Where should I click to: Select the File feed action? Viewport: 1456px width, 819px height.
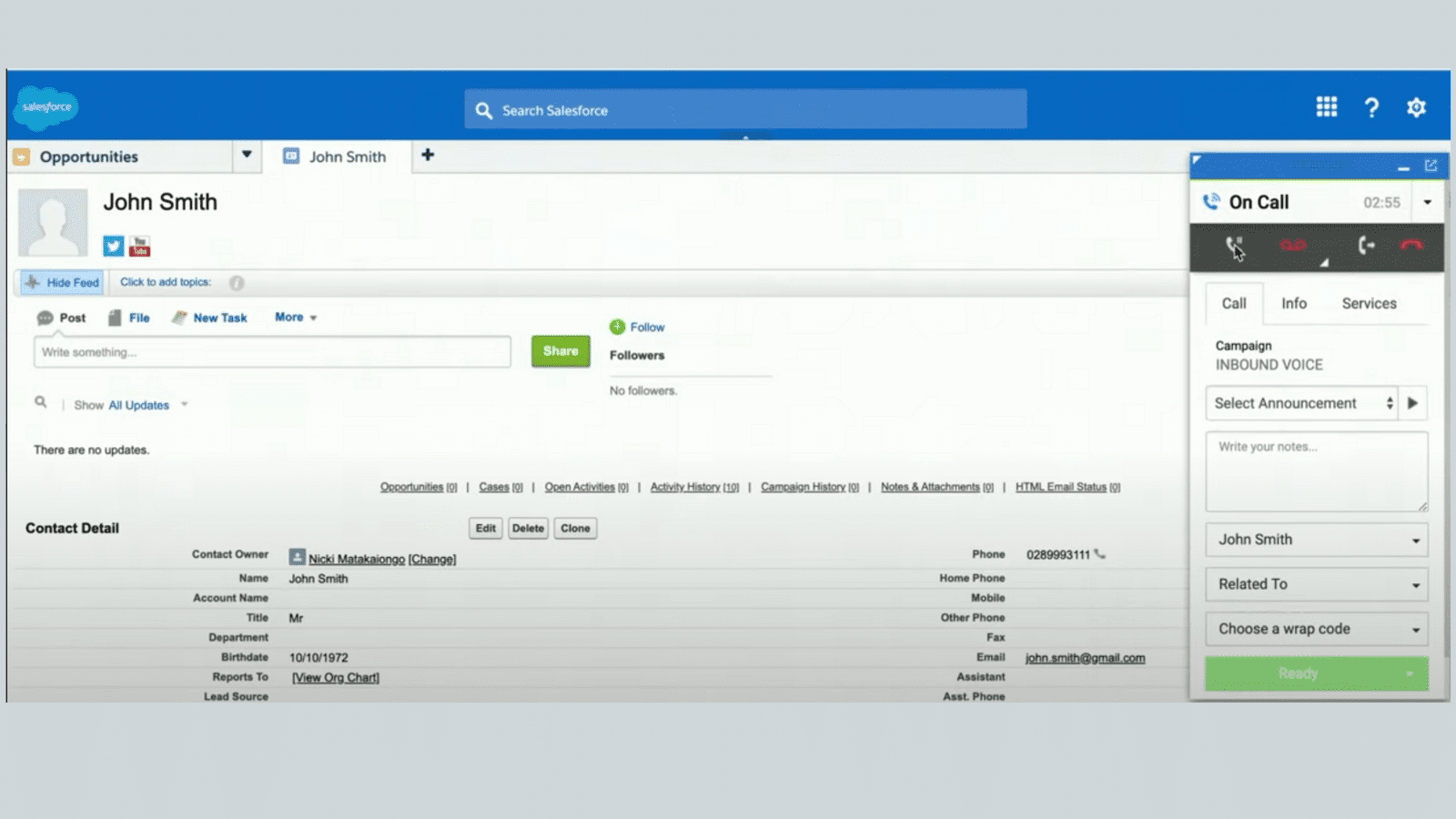128,318
